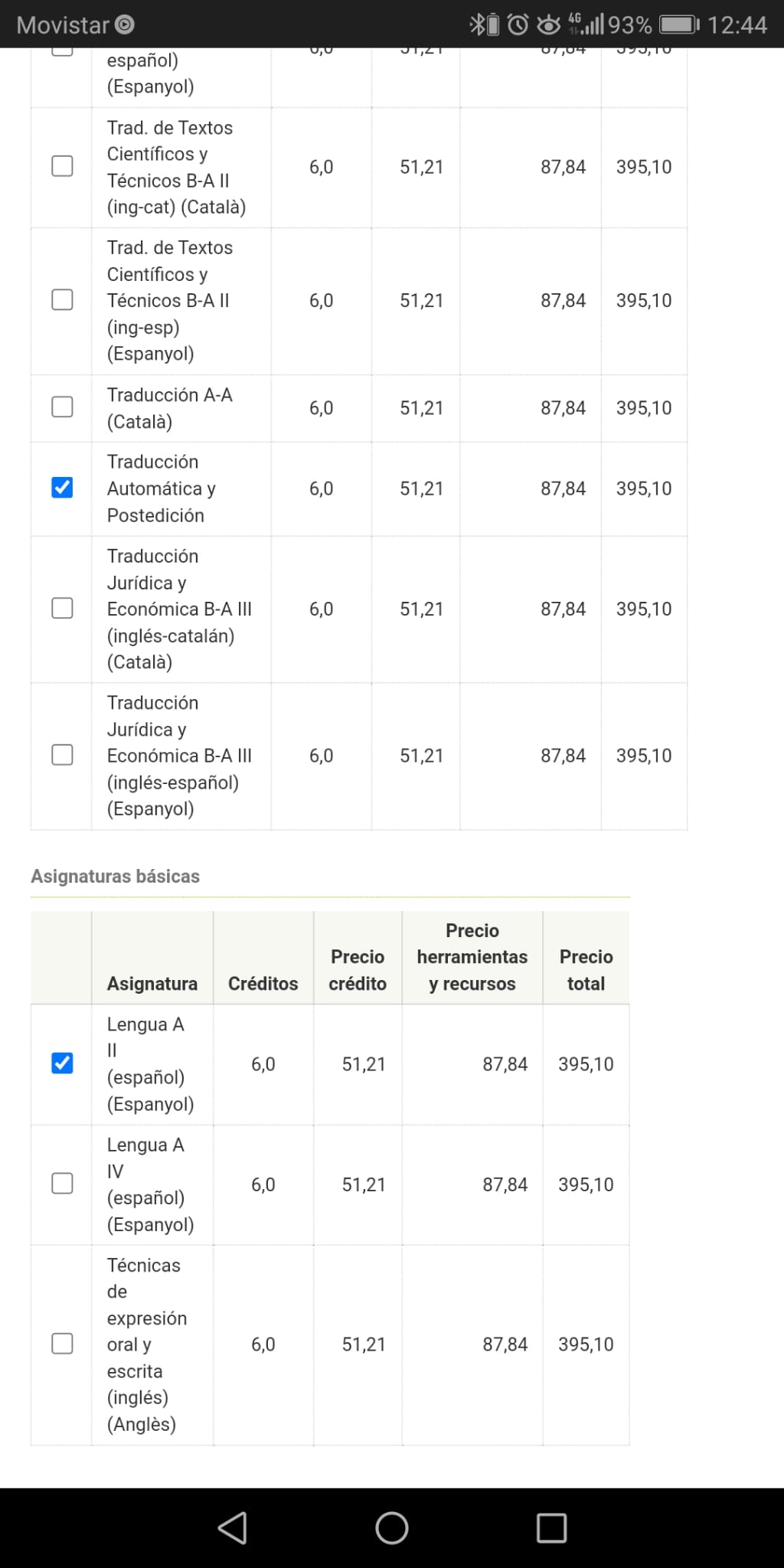
Task: Uncheck Traducción Automática y Postedición
Action: 62,488
